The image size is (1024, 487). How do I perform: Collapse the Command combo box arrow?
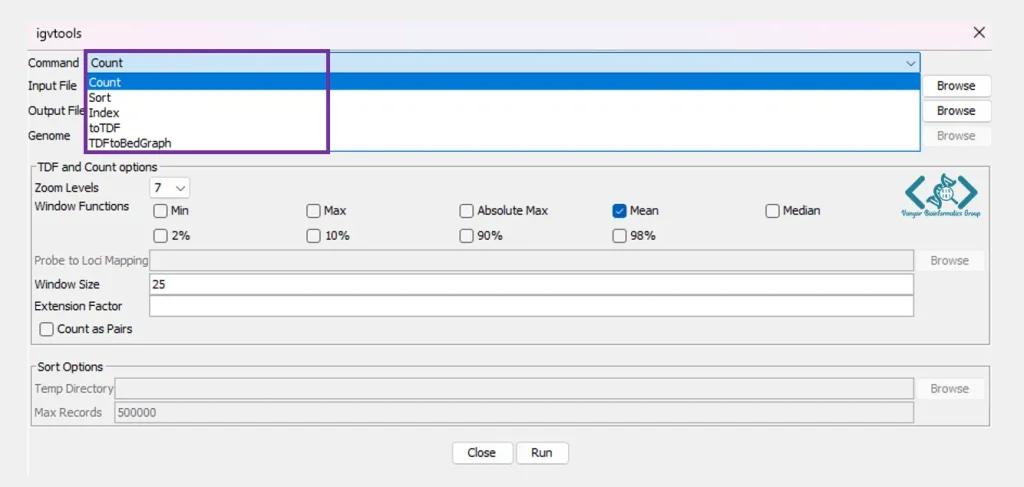[910, 63]
